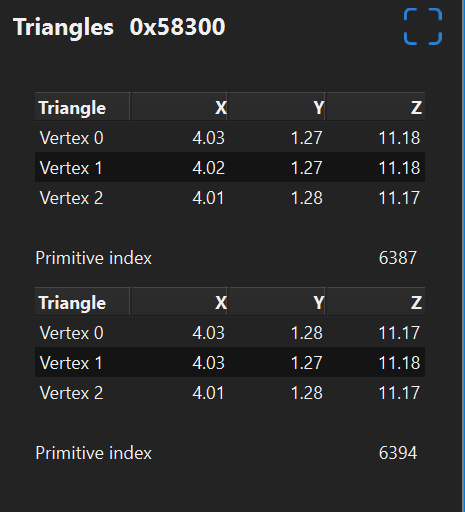Image resolution: width=465 pixels, height=512 pixels.
Task: Click the Z column header in first table
Action: [376, 107]
